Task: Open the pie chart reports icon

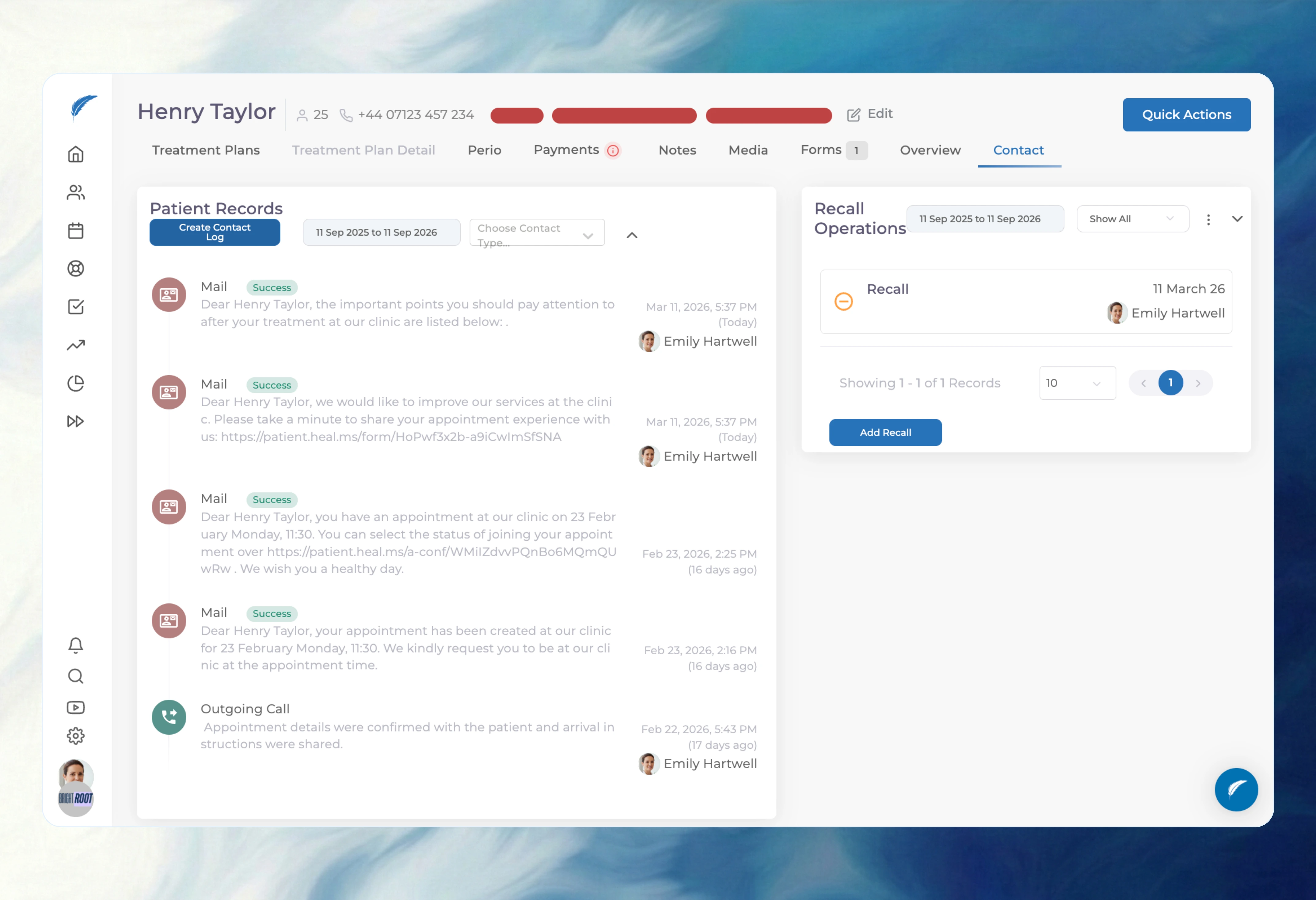Action: (75, 383)
